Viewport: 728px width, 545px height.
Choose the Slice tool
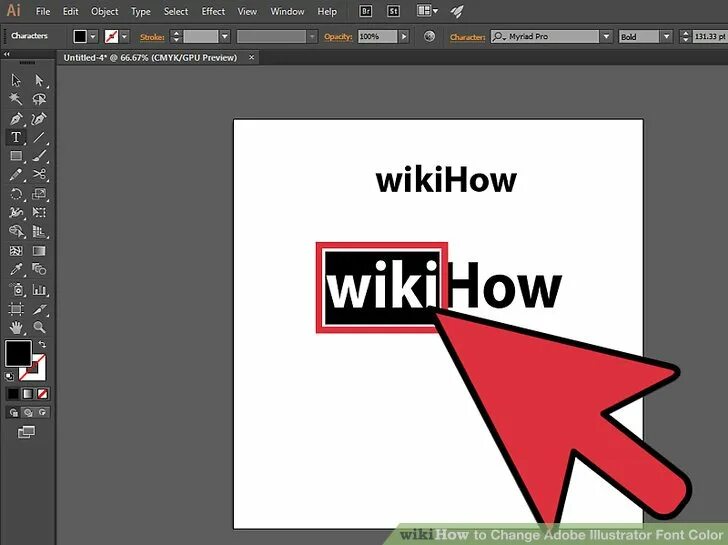click(39, 309)
